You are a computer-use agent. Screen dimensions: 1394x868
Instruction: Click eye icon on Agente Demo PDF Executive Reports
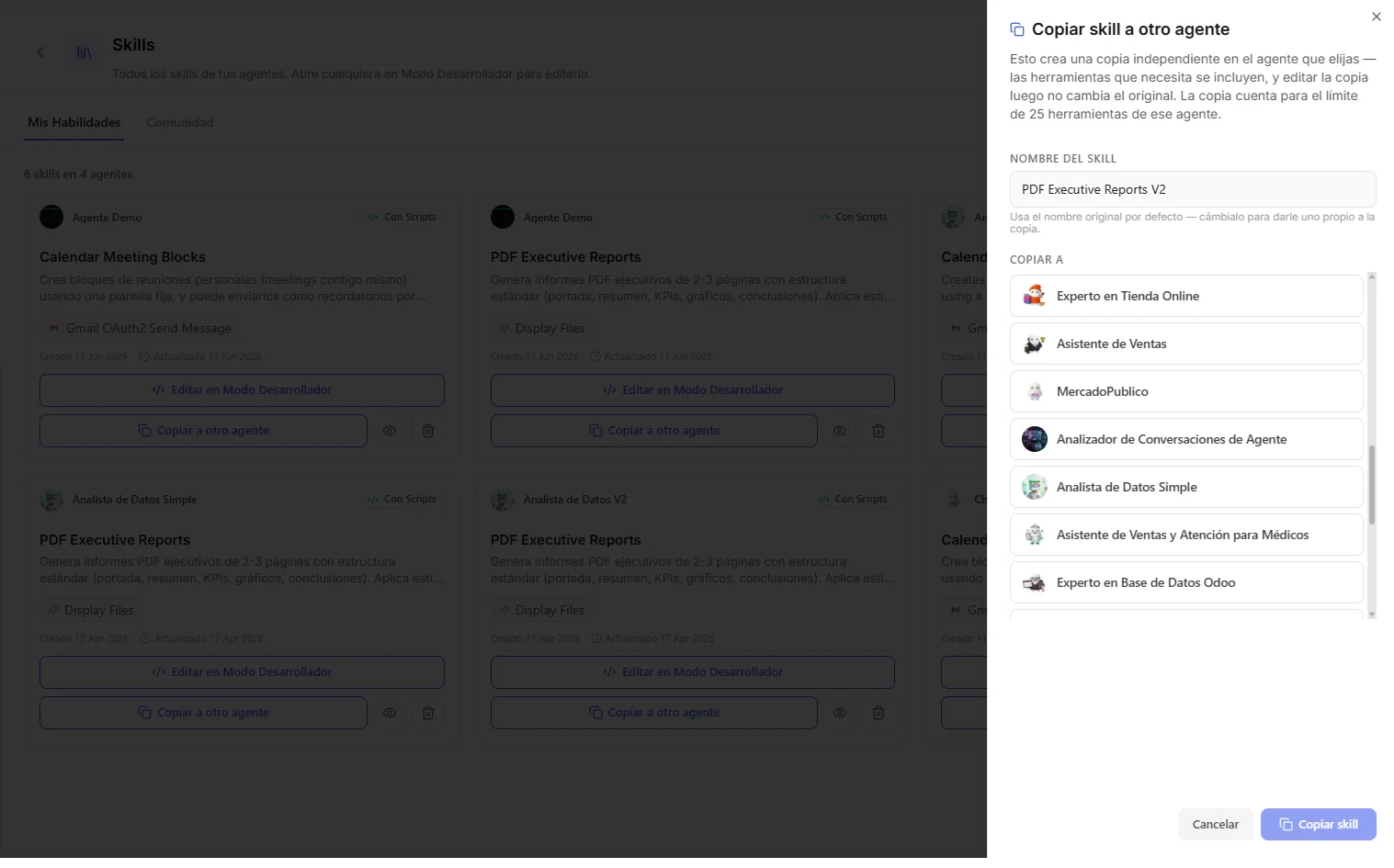pos(840,431)
